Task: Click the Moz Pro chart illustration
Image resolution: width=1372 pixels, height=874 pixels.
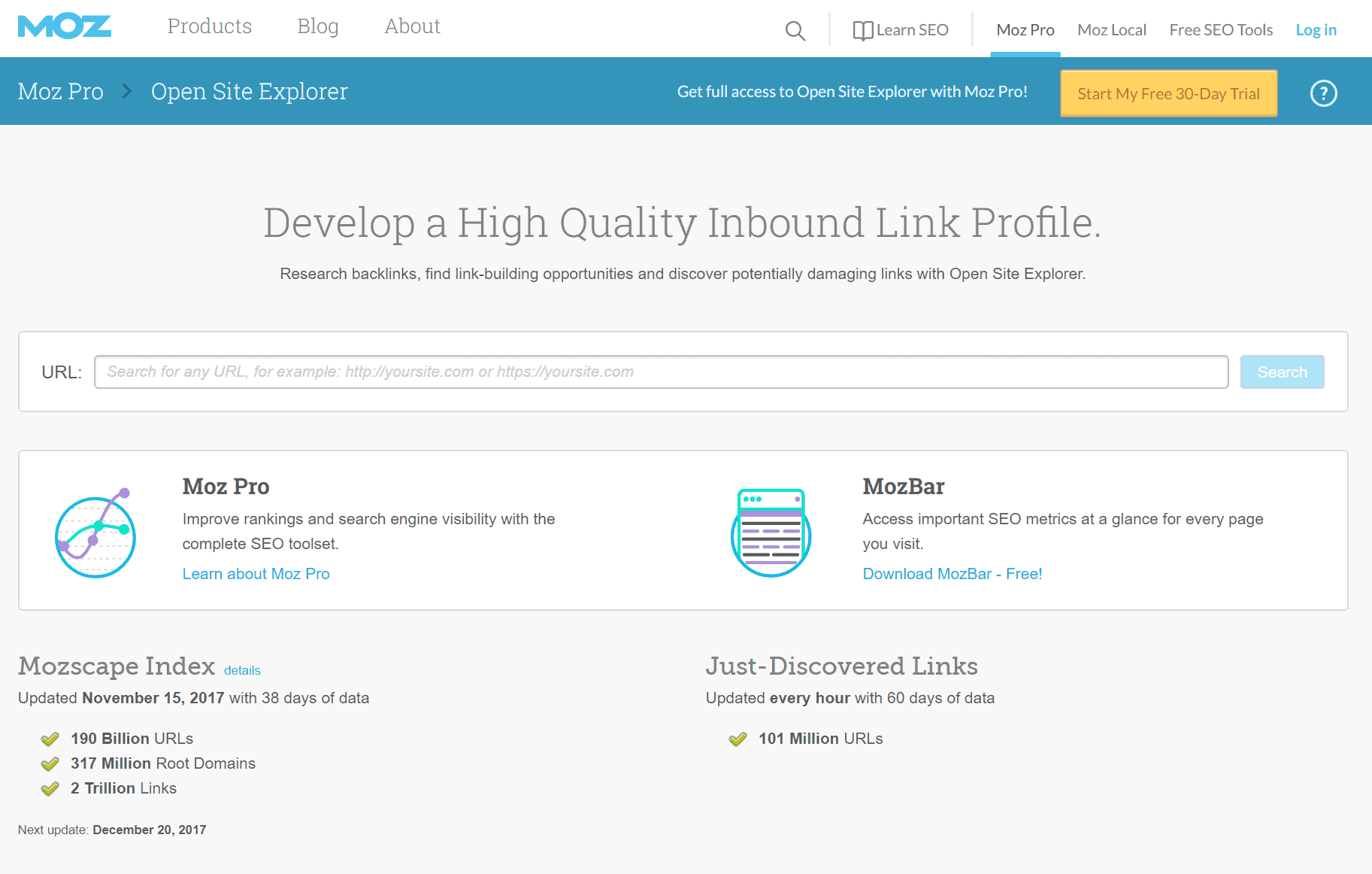Action: point(95,533)
